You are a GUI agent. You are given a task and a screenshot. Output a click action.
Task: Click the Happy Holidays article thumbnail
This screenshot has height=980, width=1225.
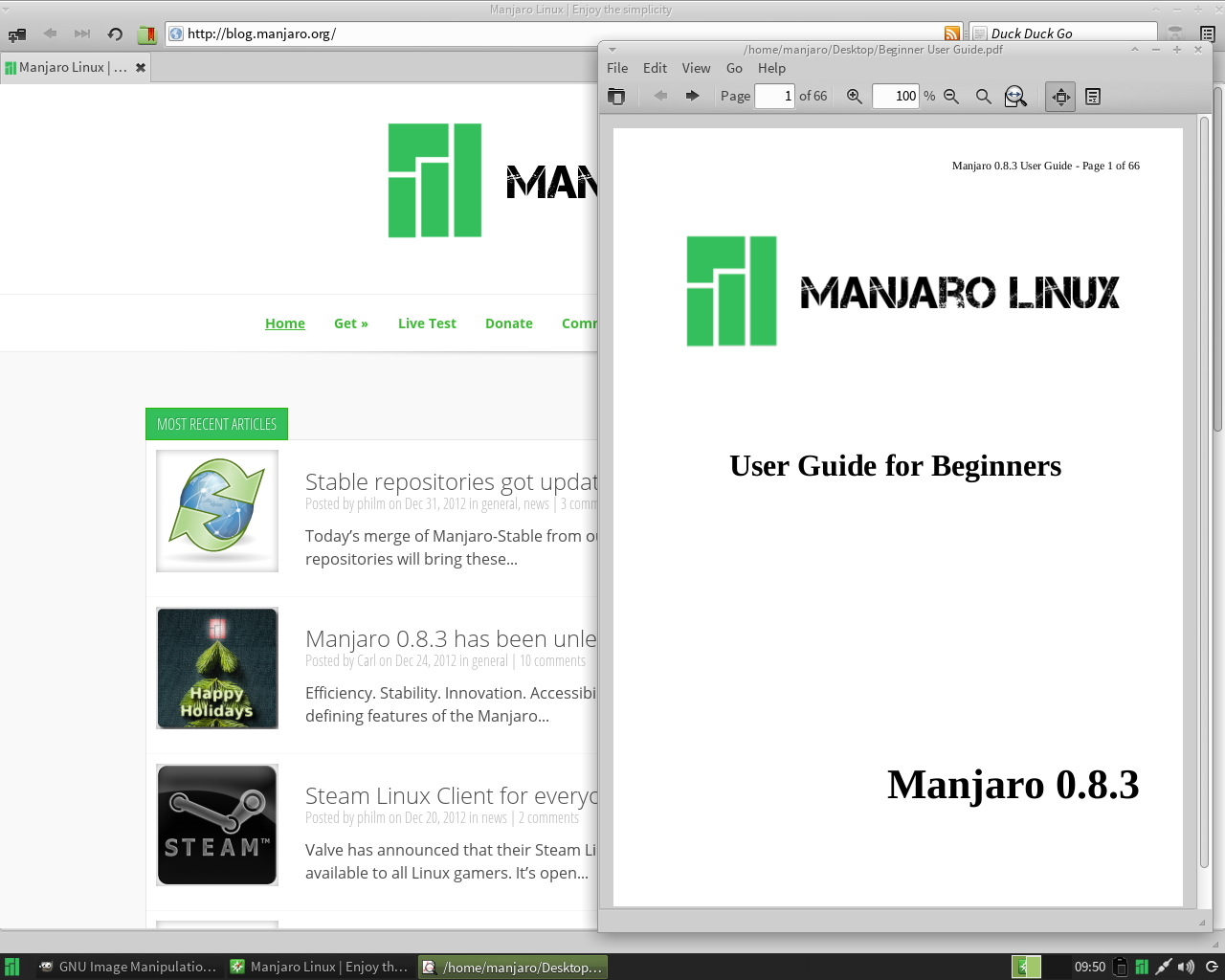point(217,668)
